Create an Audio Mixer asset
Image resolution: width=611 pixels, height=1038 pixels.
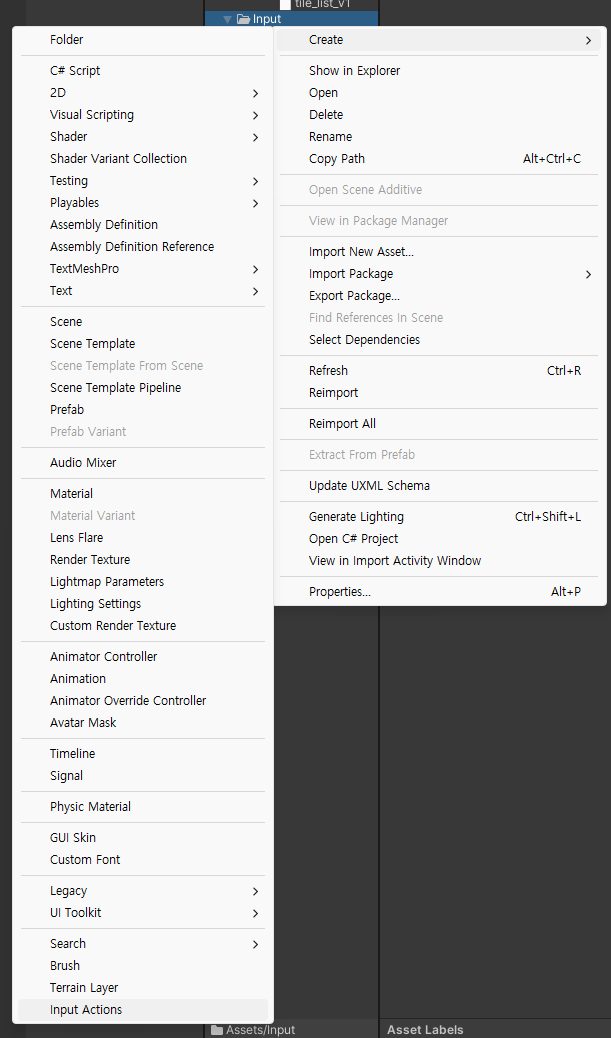(143, 462)
